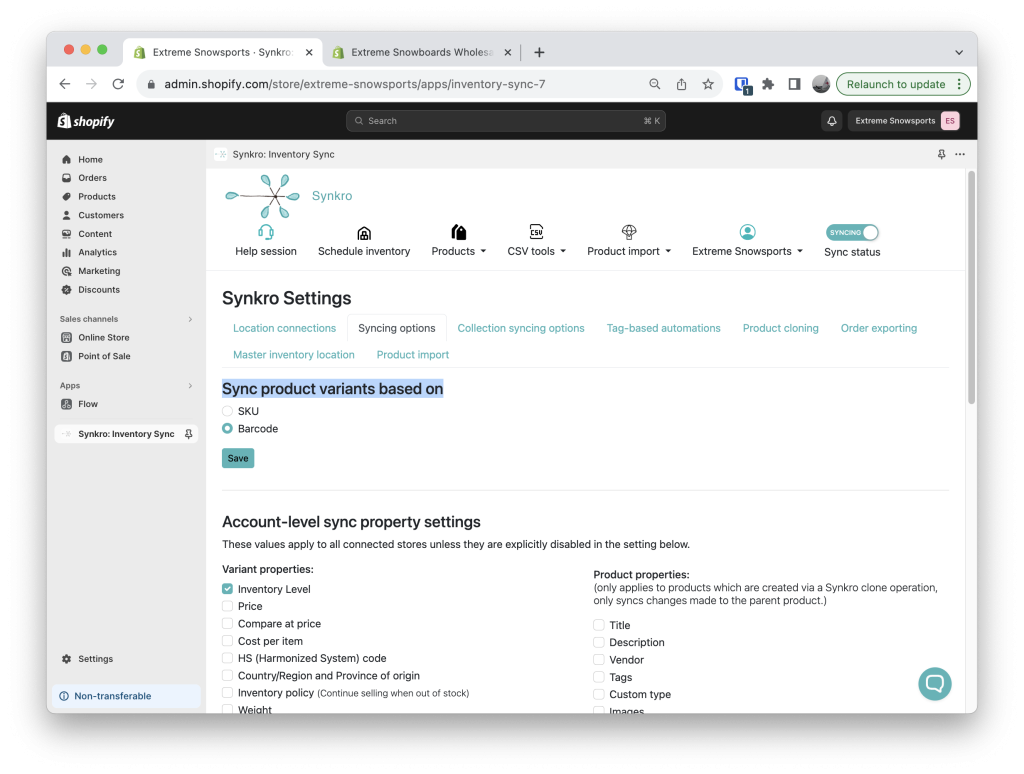Open the live chat bubble widget

(x=935, y=683)
